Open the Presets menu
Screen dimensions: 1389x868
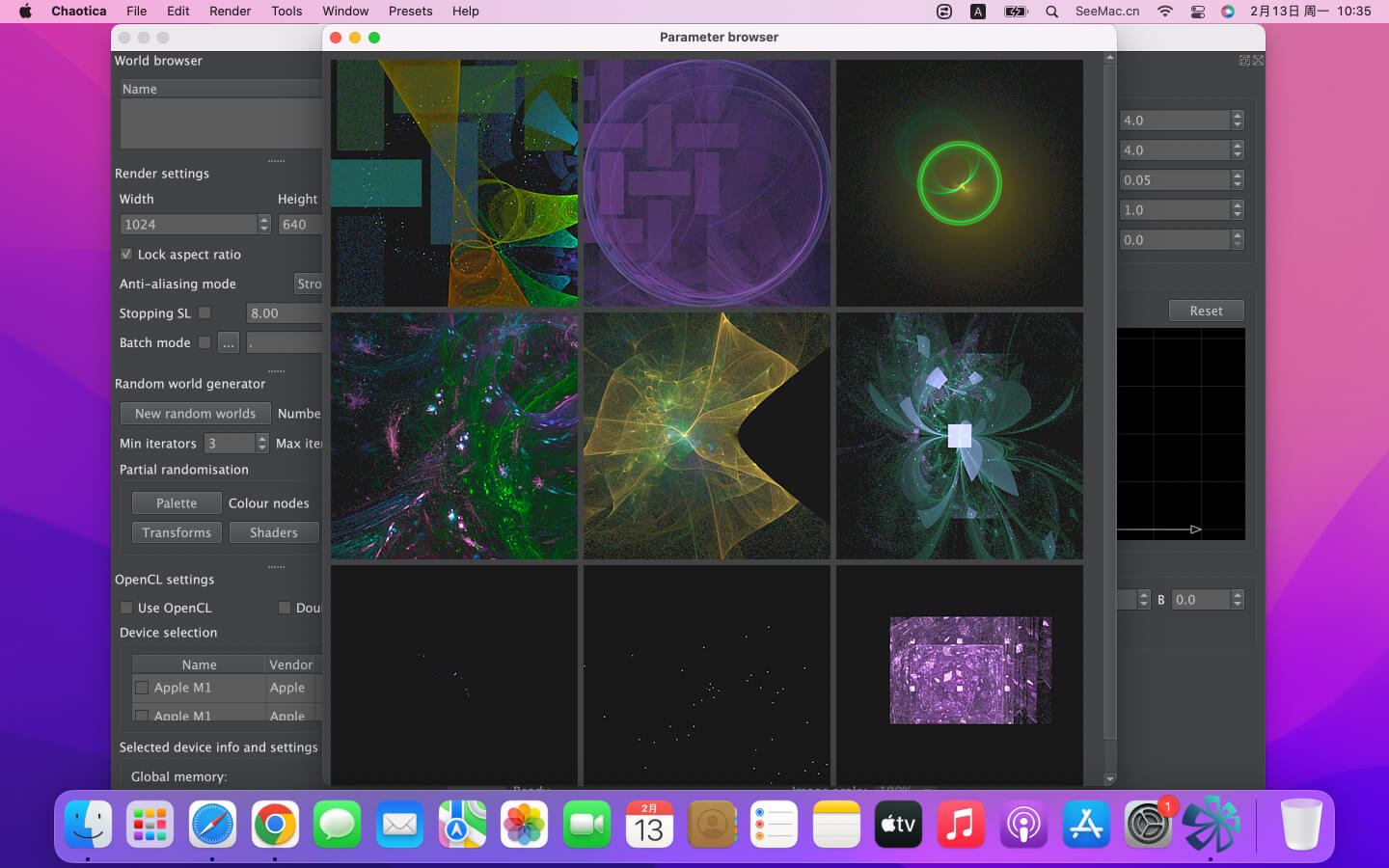410,12
